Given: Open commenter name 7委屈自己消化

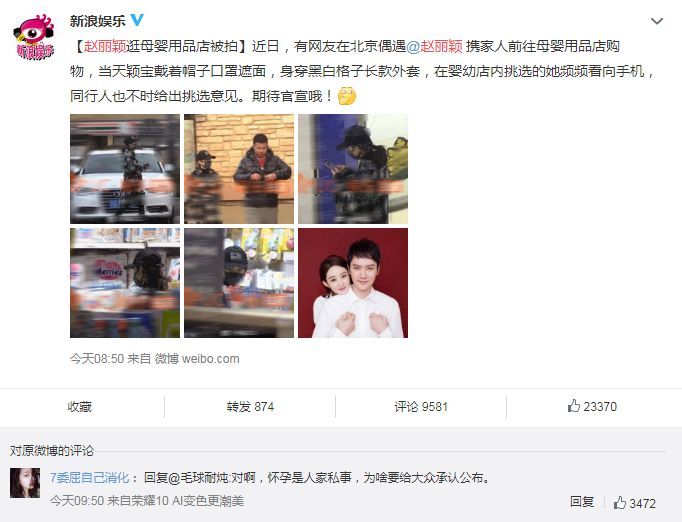Looking at the screenshot, I should coord(90,478).
